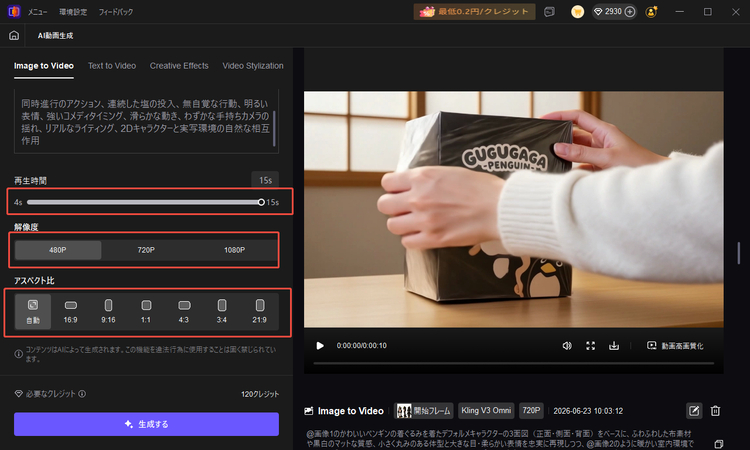Choose 自動 aspect ratio
This screenshot has width=750, height=450.
pos(33,311)
